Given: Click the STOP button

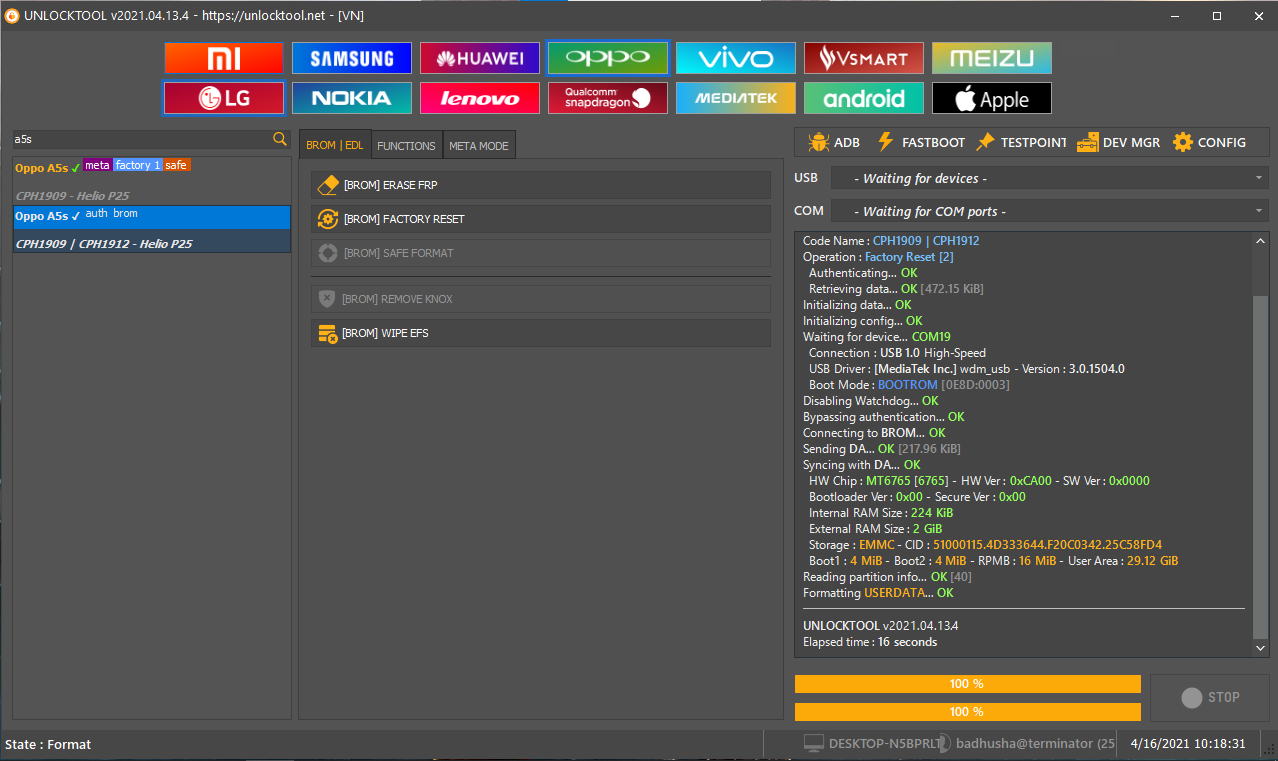Looking at the screenshot, I should [1210, 697].
